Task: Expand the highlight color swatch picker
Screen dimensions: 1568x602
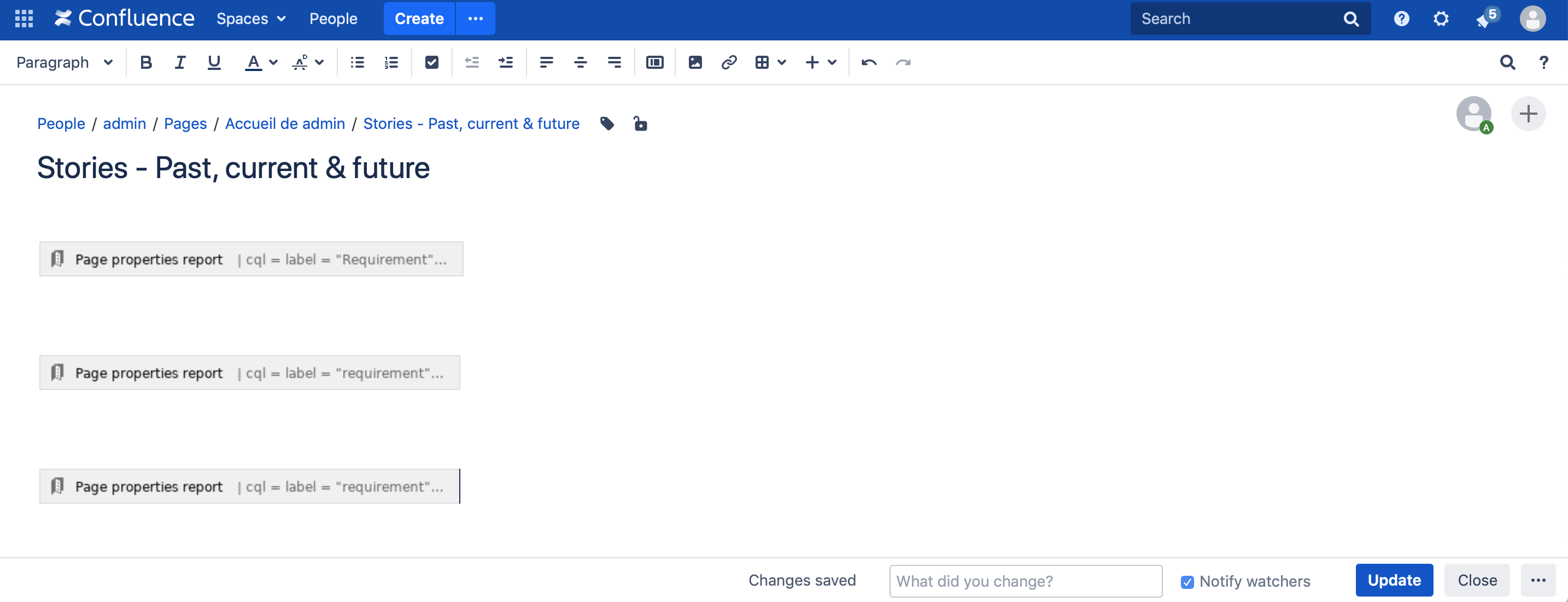Action: [319, 62]
